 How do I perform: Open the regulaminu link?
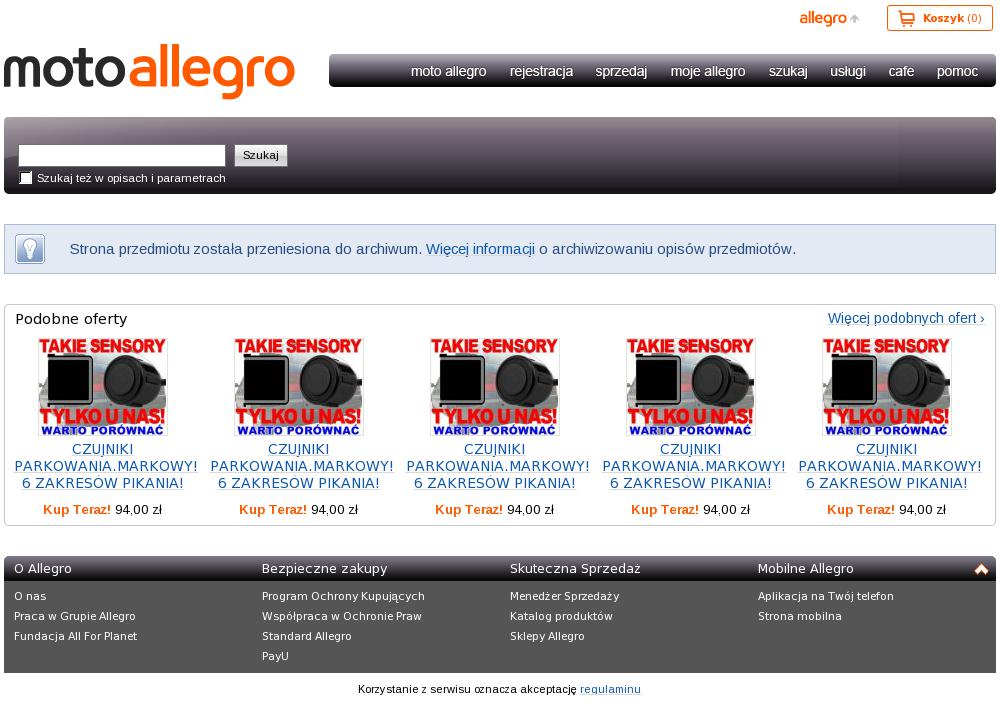610,689
